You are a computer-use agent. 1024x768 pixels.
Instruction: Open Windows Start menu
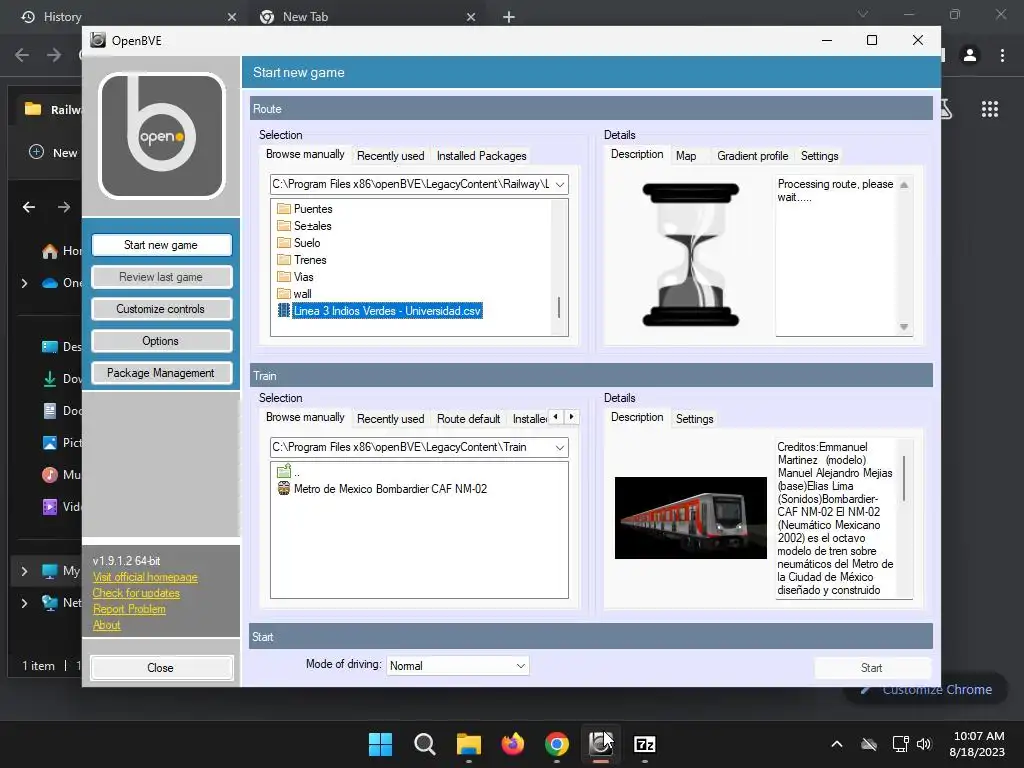tap(380, 744)
